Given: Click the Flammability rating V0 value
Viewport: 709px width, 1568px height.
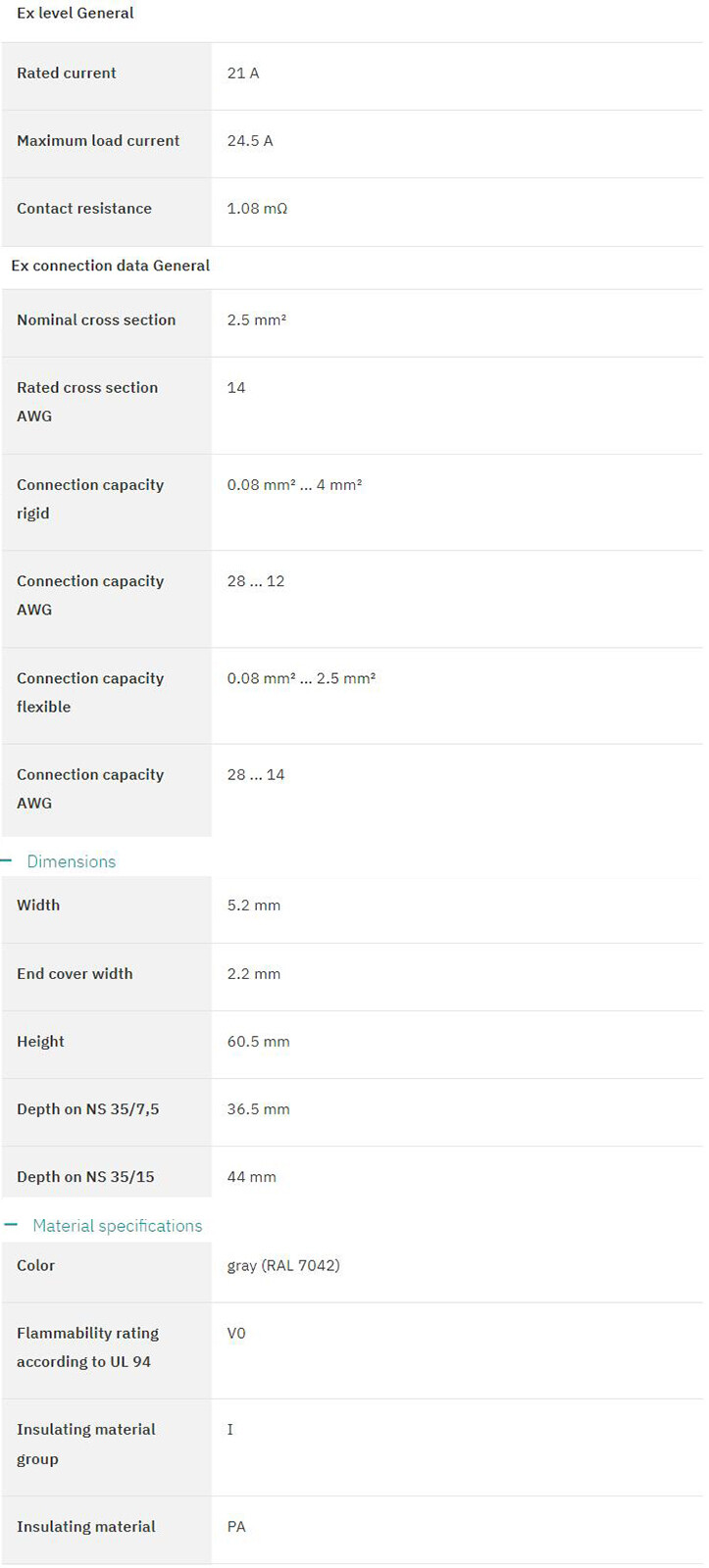Looking at the screenshot, I should click(236, 1334).
